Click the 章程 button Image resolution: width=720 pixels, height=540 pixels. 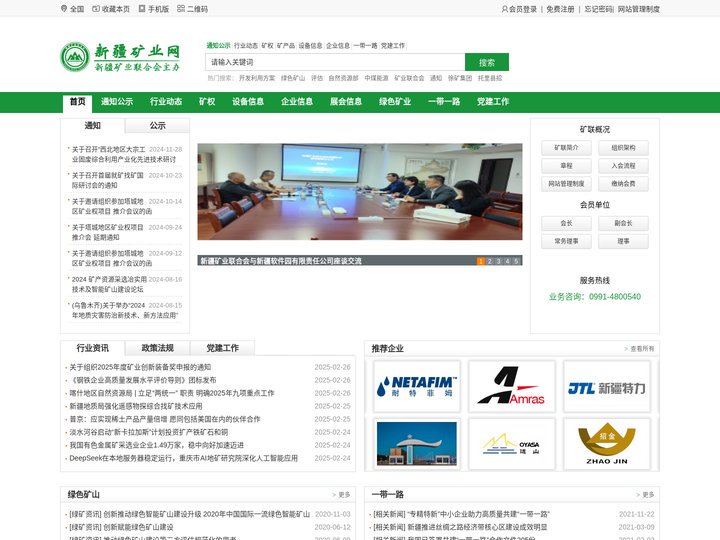click(566, 166)
